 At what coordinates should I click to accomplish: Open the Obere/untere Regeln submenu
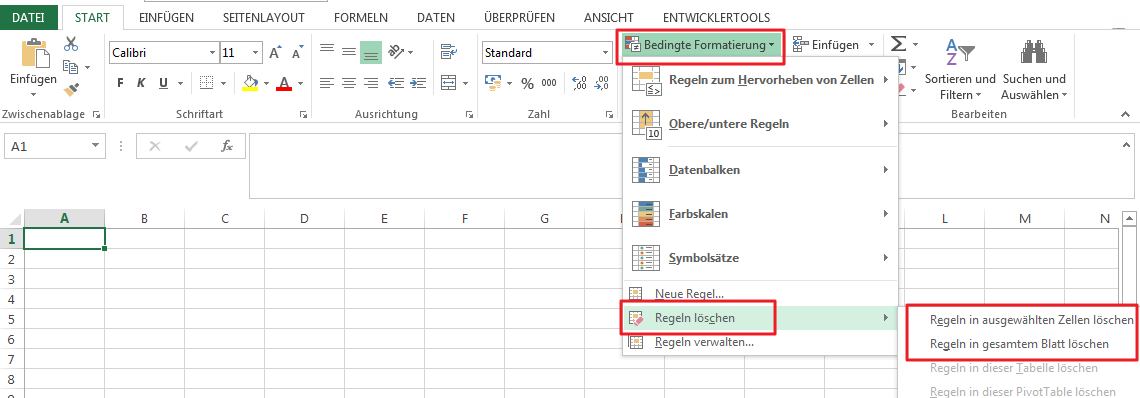[x=760, y=124]
